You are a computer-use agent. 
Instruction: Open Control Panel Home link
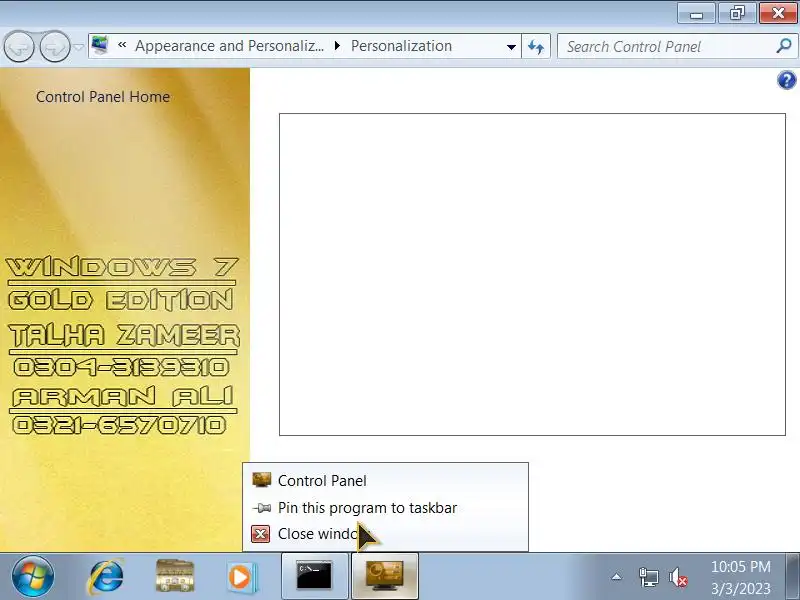click(103, 97)
